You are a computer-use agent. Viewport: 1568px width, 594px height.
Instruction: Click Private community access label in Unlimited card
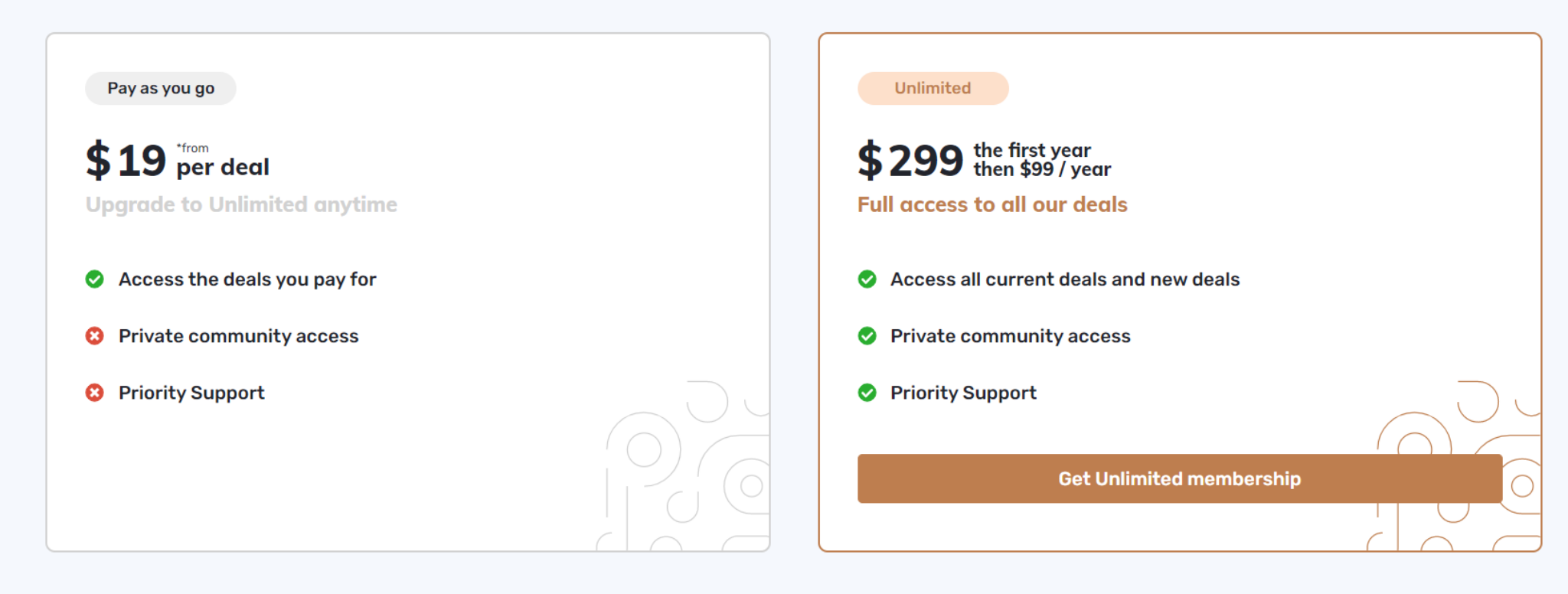pos(1010,336)
